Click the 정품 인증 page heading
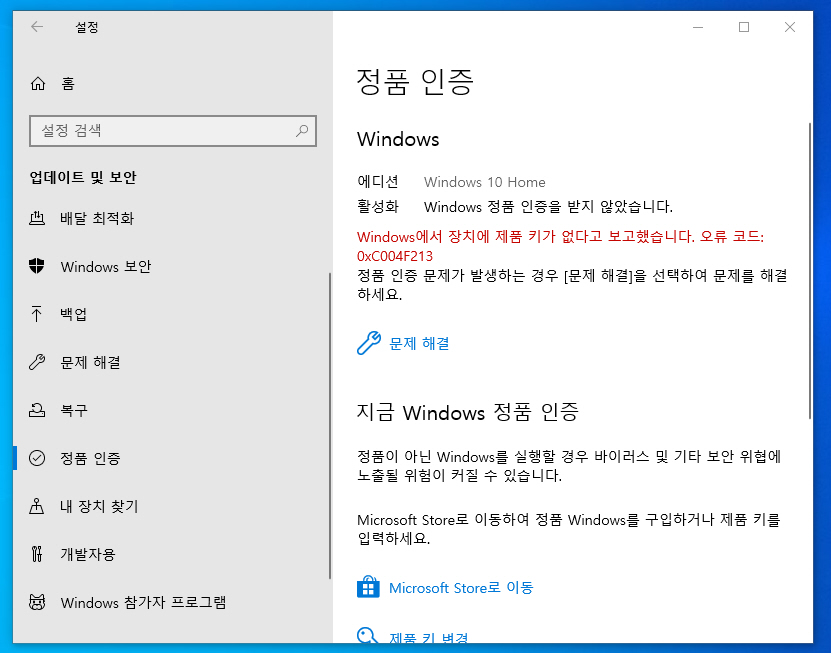Screen dimensions: 831x653 coord(415,82)
